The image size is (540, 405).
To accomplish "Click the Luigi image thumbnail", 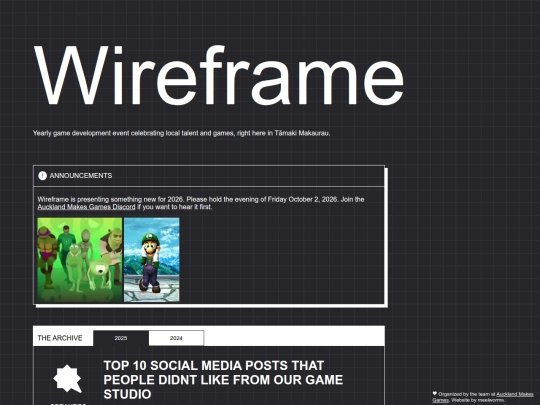I will tap(152, 260).
